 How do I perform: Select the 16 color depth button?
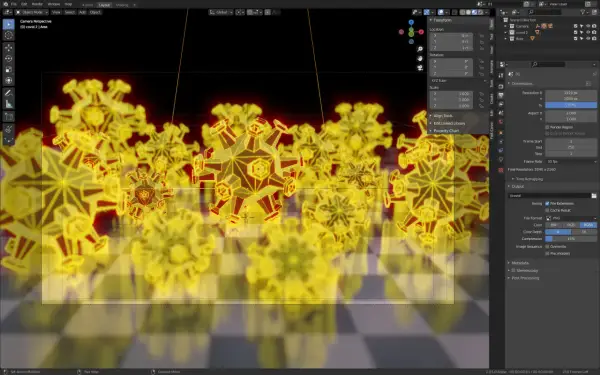pos(584,232)
